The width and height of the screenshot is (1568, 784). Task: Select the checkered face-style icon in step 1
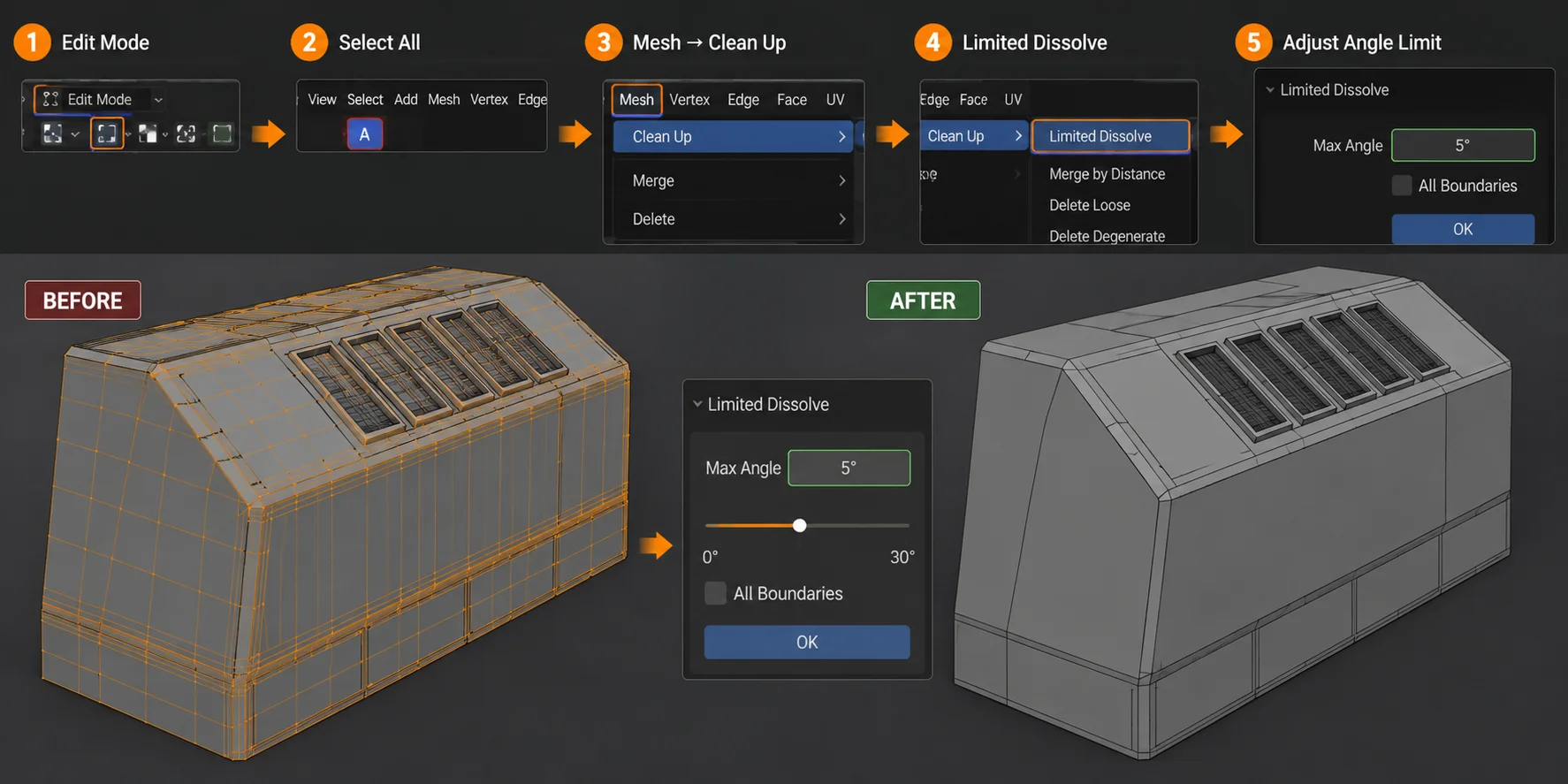tap(148, 133)
